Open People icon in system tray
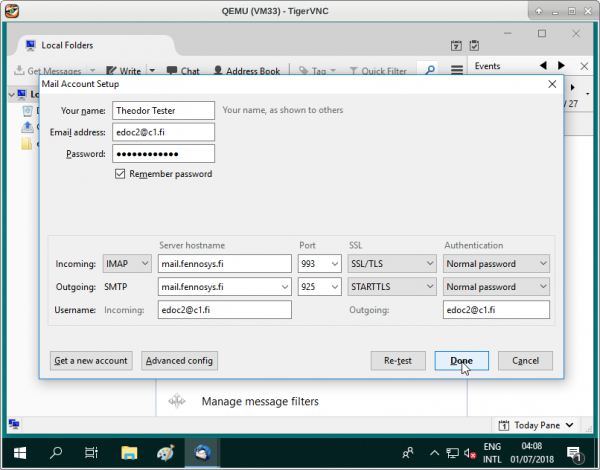 pos(408,453)
